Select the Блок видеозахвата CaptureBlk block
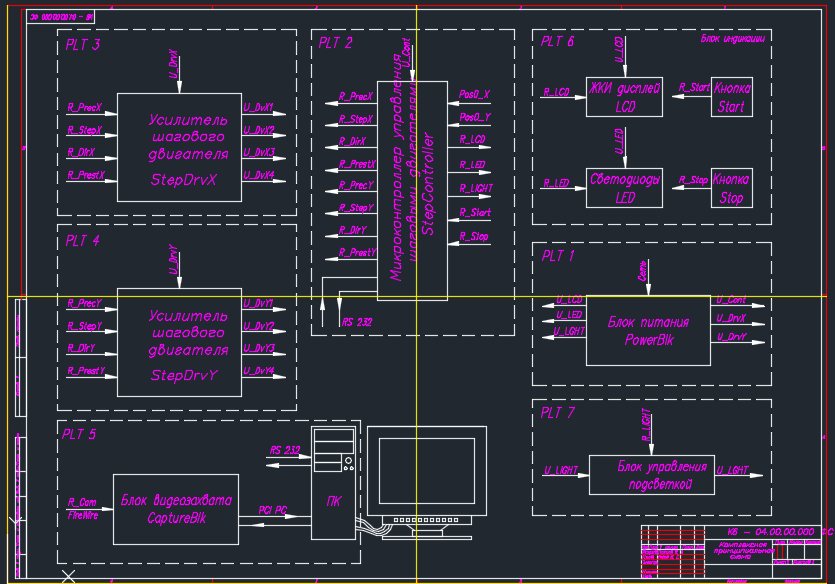The image size is (835, 584). [176, 509]
